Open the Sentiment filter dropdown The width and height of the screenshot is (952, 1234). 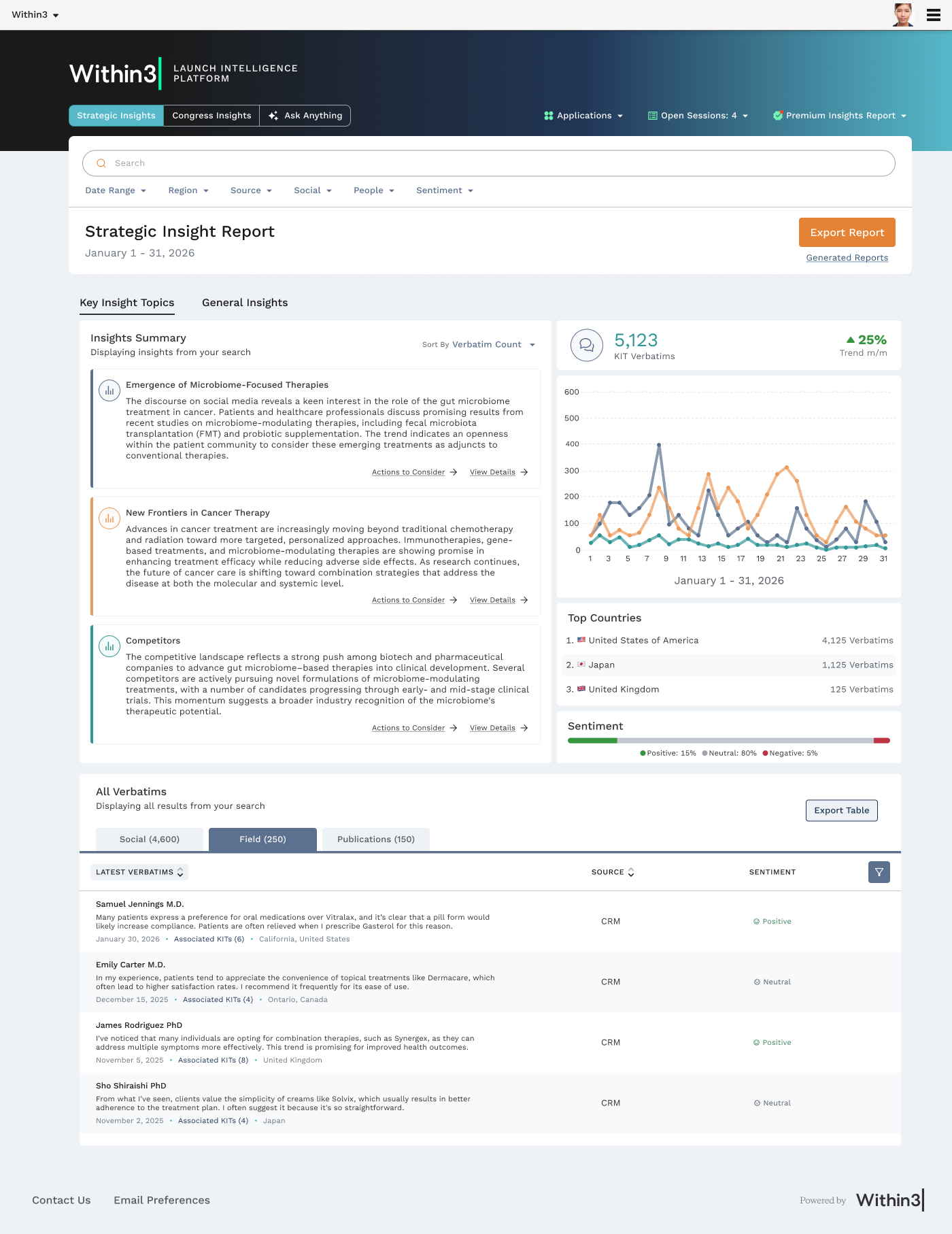tap(445, 190)
